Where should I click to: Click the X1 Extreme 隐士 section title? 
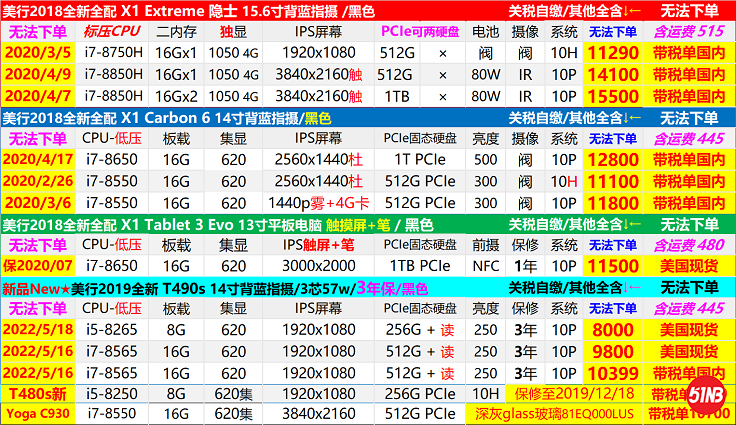(188, 11)
